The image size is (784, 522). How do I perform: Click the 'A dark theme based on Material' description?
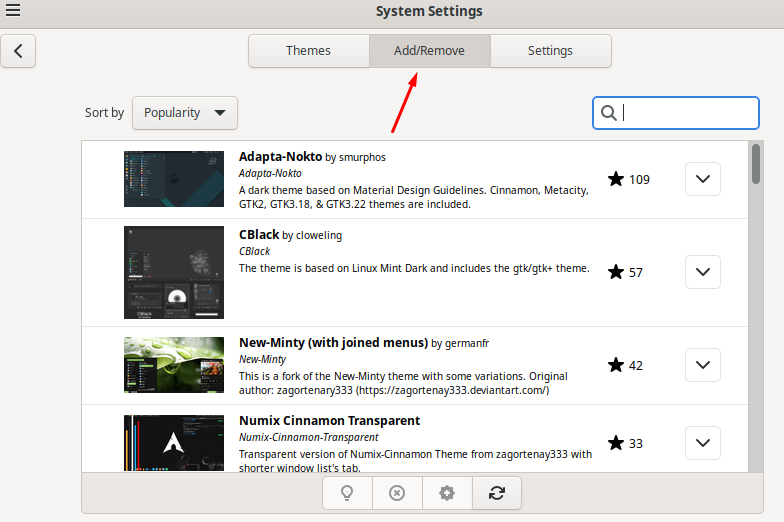414,197
